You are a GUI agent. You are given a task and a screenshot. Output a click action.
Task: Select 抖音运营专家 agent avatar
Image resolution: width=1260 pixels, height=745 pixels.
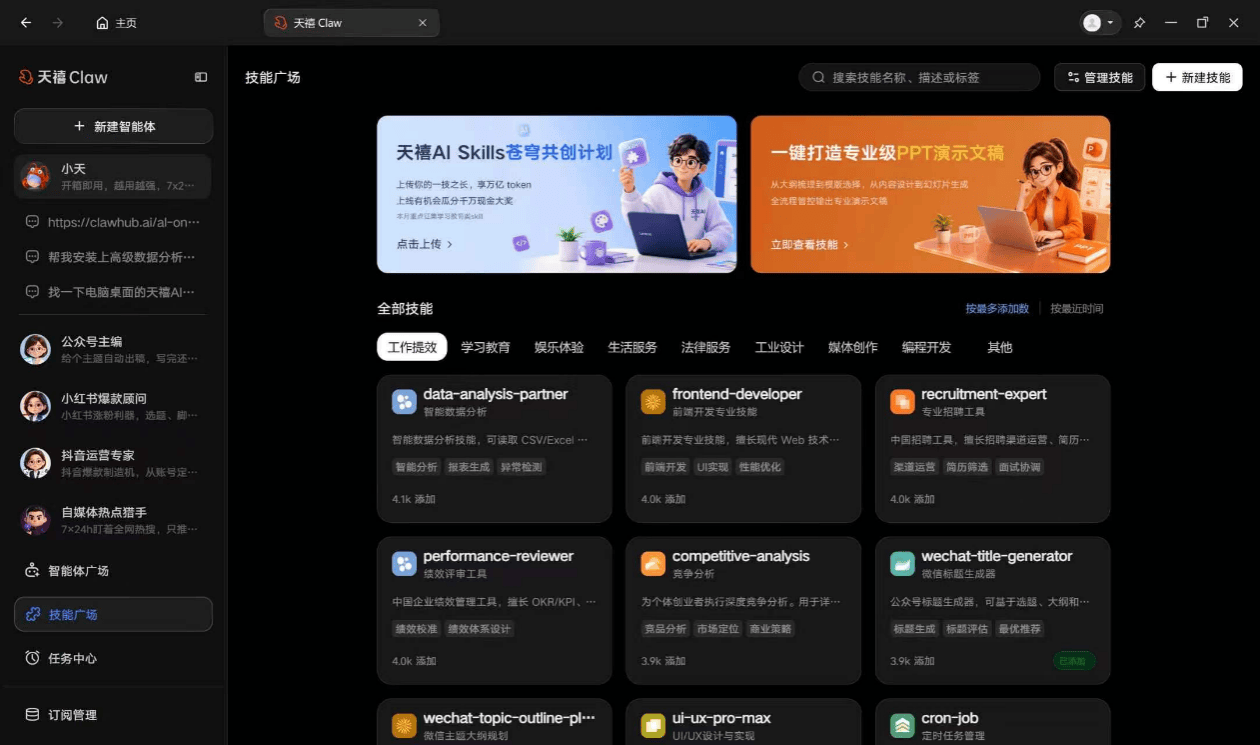[36, 463]
